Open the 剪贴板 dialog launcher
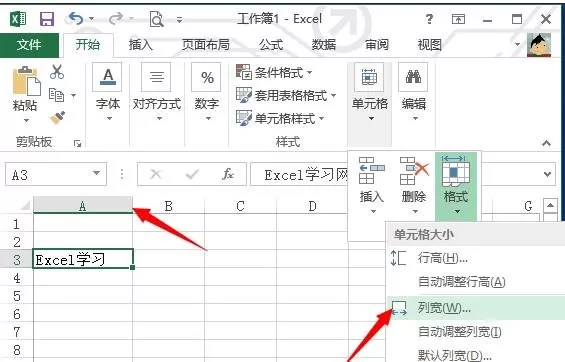Screen dimensions: 565x362 click(x=77, y=143)
